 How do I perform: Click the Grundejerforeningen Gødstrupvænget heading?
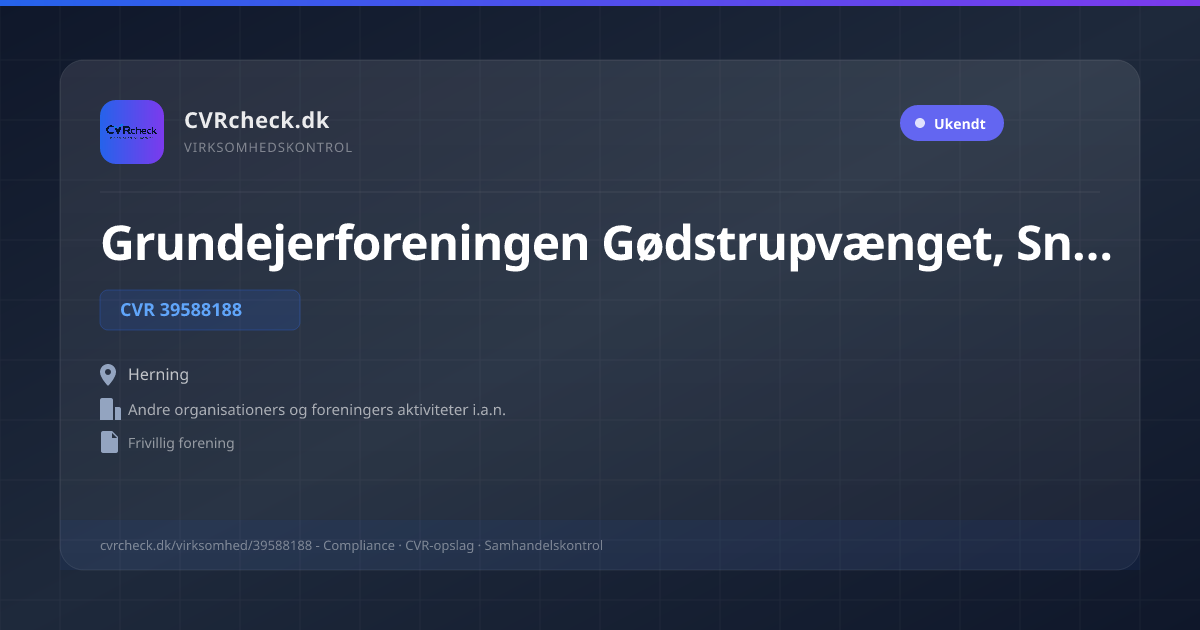pyautogui.click(x=606, y=243)
